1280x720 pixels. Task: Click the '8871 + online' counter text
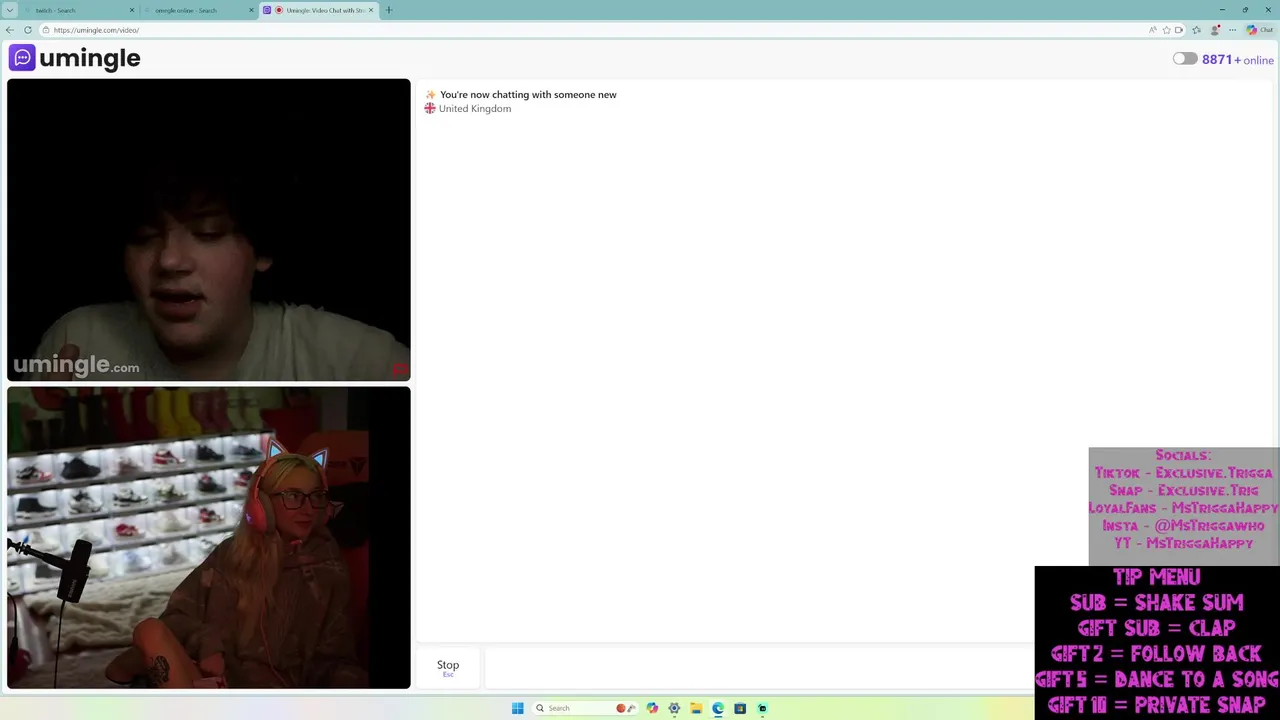1238,60
